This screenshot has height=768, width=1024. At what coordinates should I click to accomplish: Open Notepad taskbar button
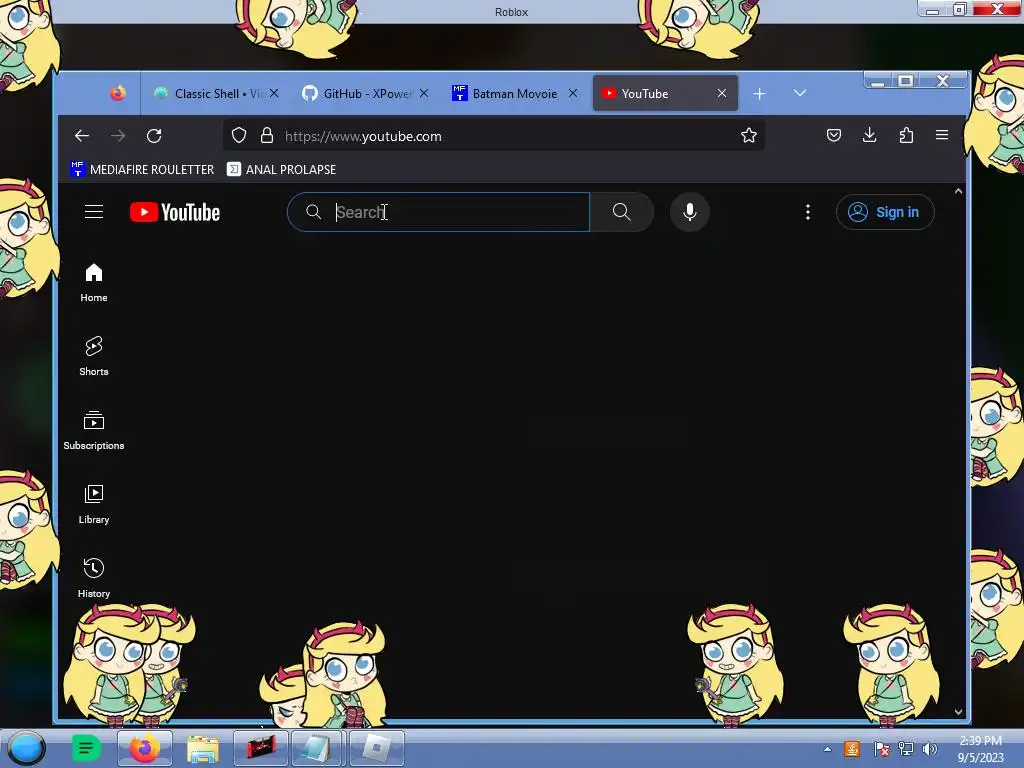click(x=319, y=748)
